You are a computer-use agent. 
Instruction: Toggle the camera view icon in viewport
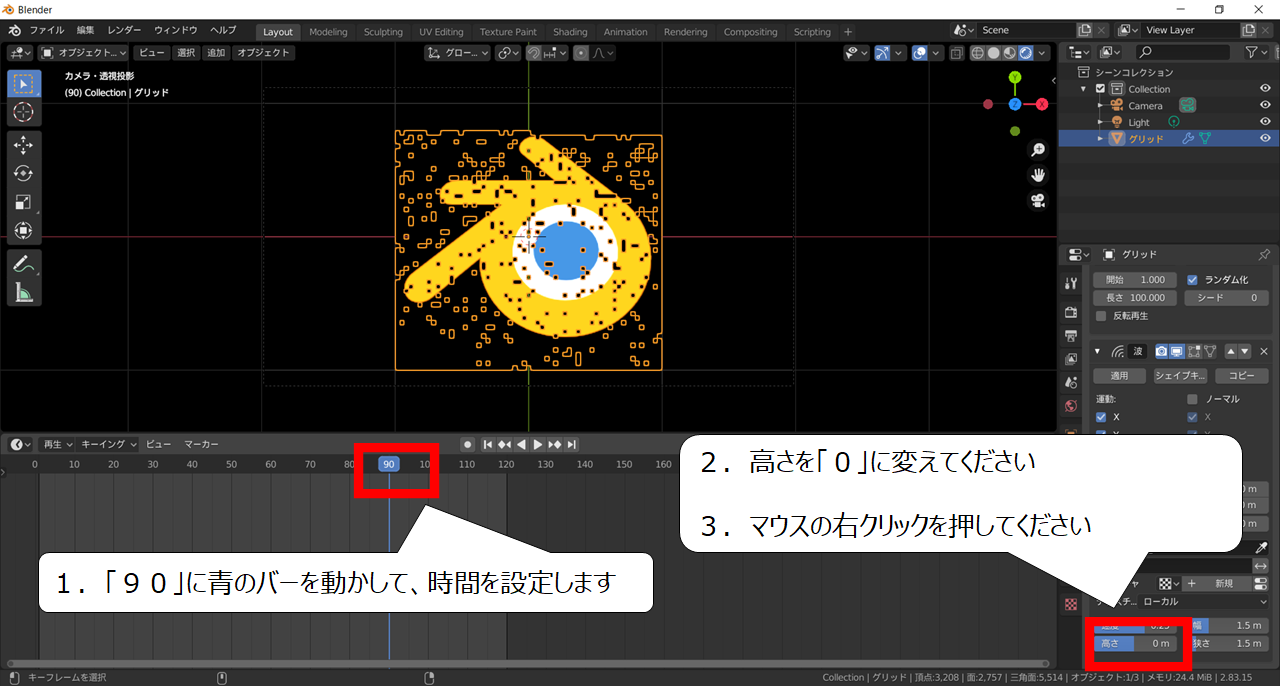click(1038, 201)
